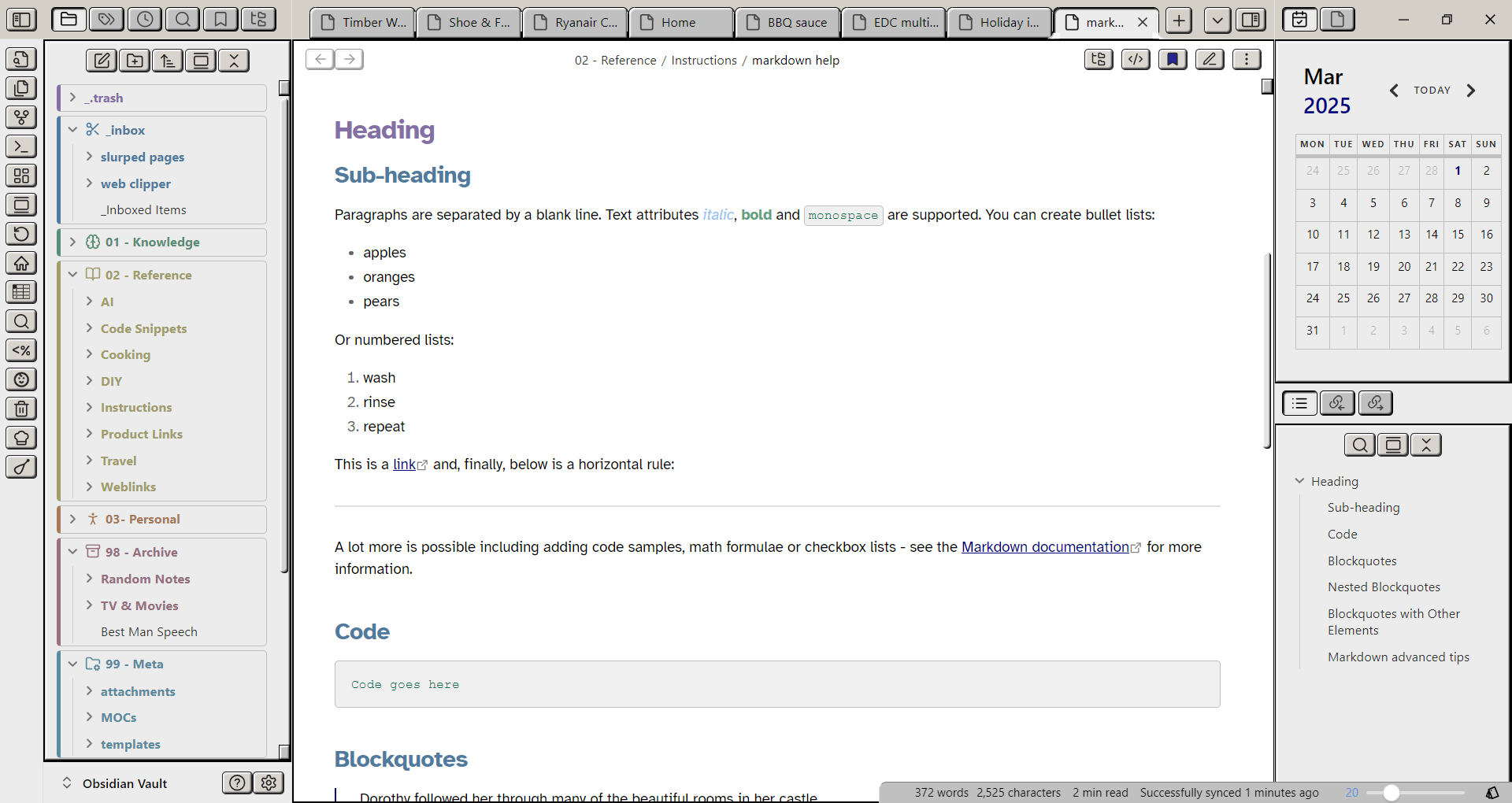1512x803 pixels.
Task: Open graph view from the ribbon
Action: (21, 117)
